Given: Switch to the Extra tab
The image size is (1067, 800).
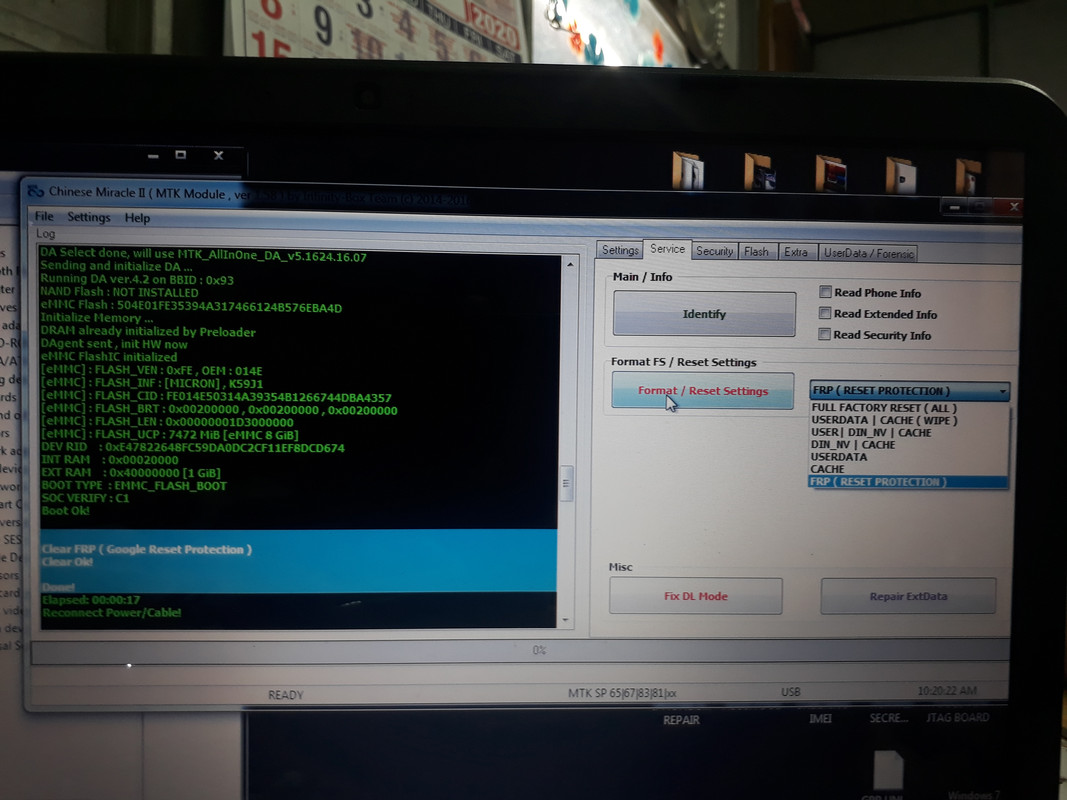Looking at the screenshot, I should [x=795, y=252].
